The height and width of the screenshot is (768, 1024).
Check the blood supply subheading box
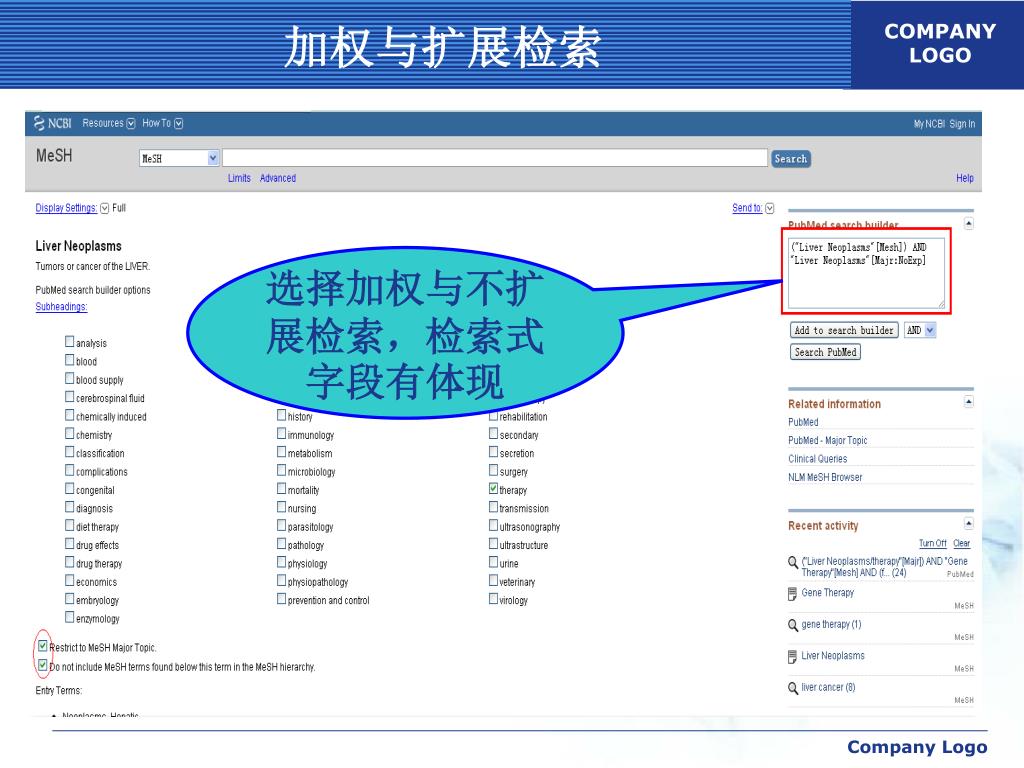69,377
